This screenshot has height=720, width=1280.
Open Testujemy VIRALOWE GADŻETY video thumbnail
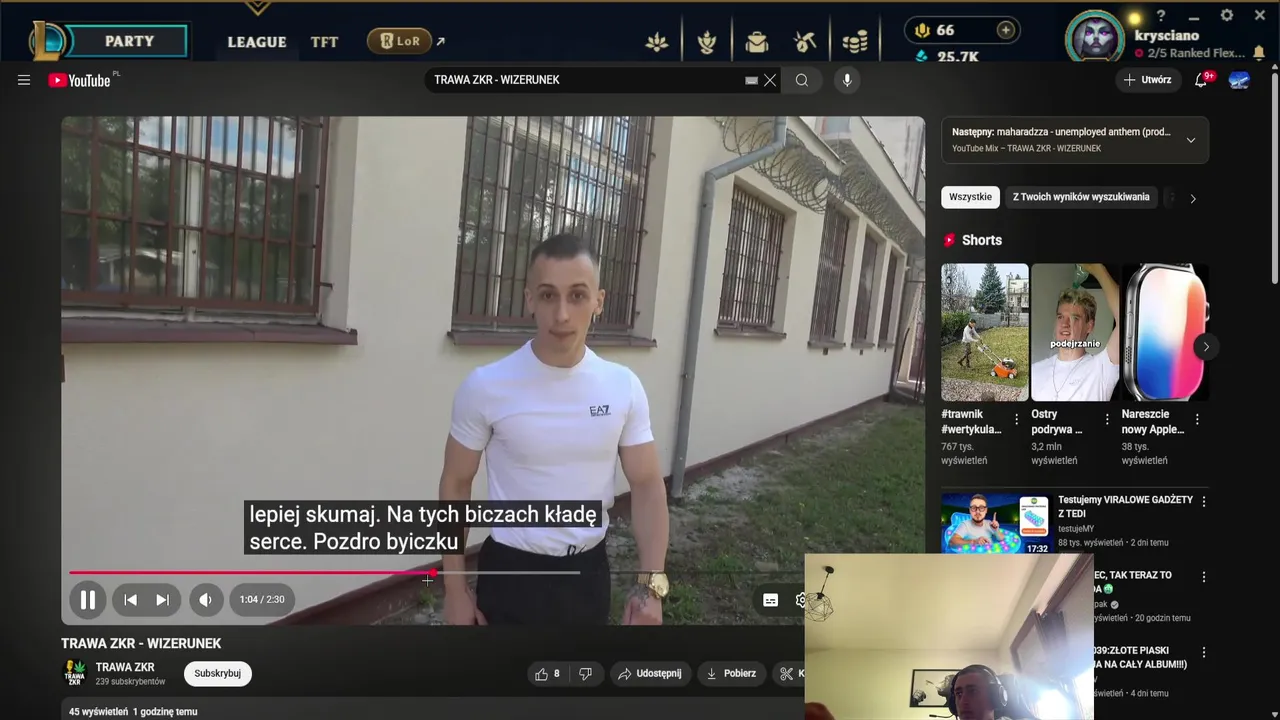click(995, 523)
